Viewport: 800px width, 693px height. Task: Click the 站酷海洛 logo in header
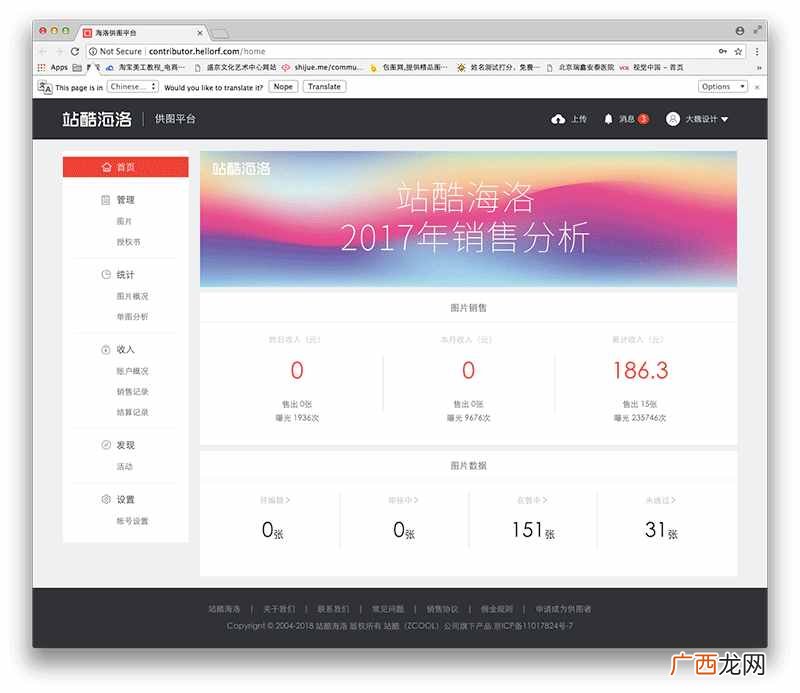click(x=97, y=119)
